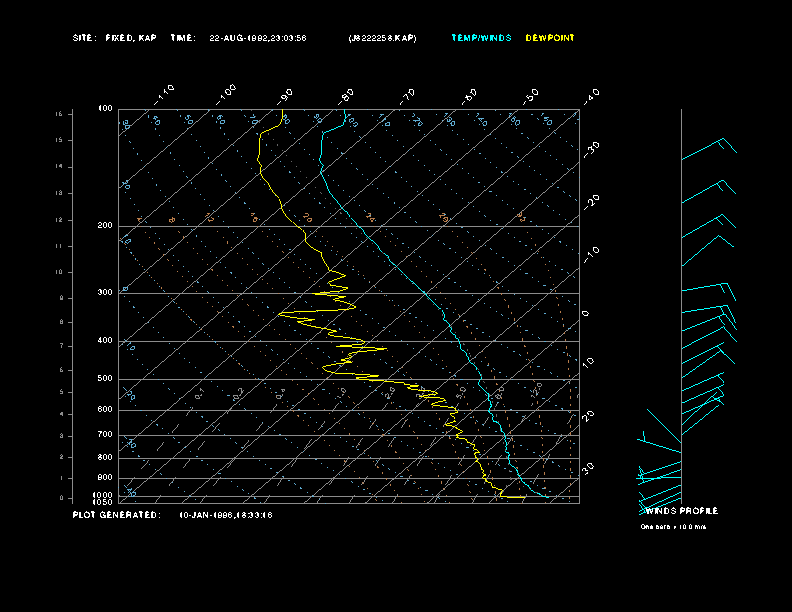Click the -50 isotherm label at top
Screen dimensions: 792x612
pyautogui.click(x=531, y=96)
